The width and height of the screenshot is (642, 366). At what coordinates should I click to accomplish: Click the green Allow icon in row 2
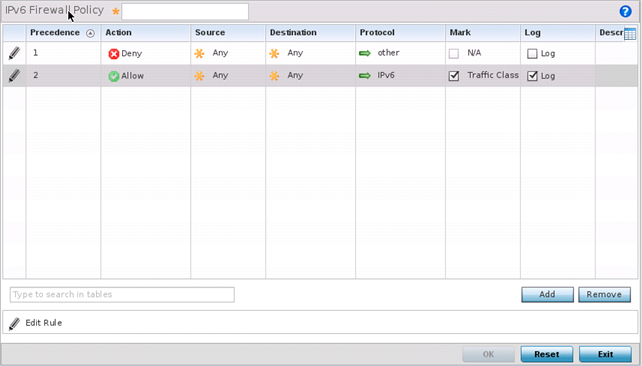pos(113,76)
